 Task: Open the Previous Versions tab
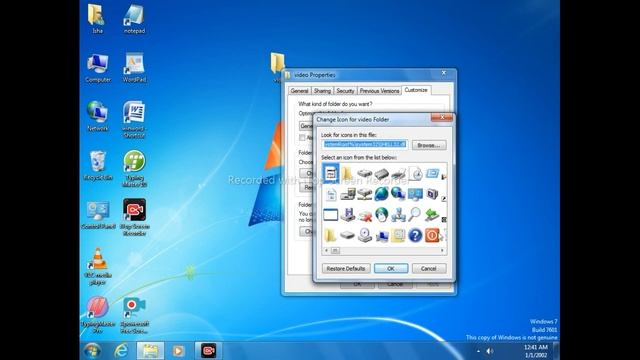tap(379, 91)
